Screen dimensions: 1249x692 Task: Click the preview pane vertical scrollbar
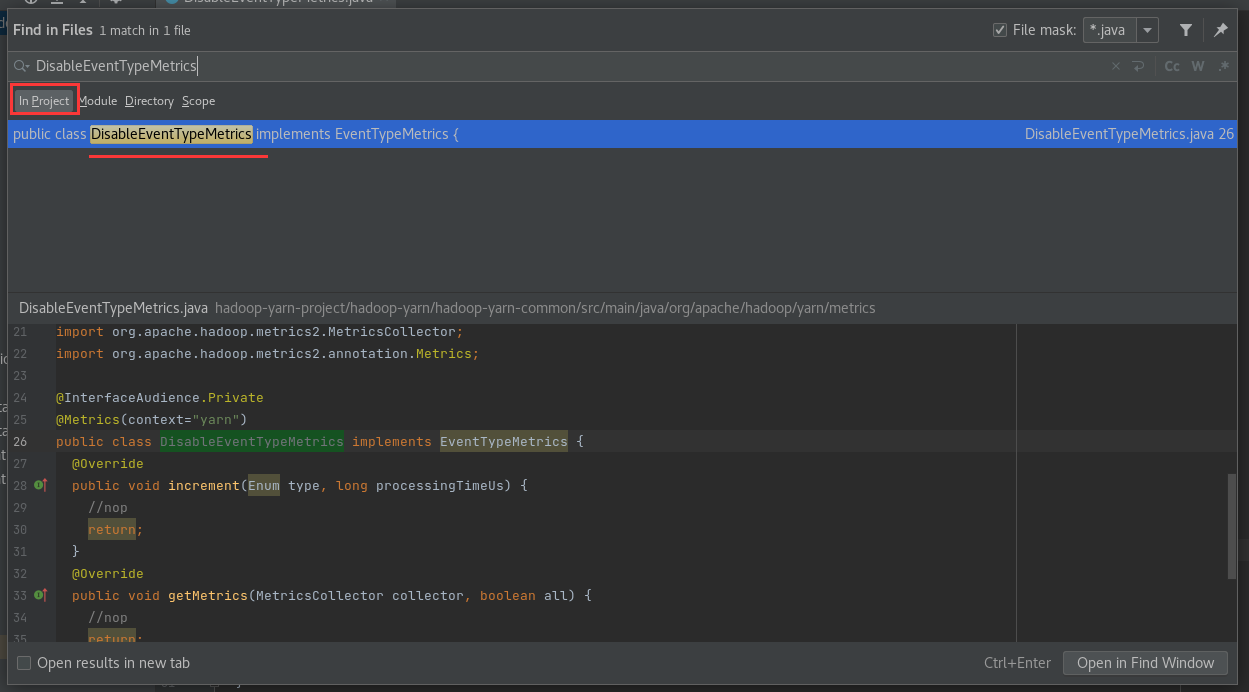[x=1232, y=525]
